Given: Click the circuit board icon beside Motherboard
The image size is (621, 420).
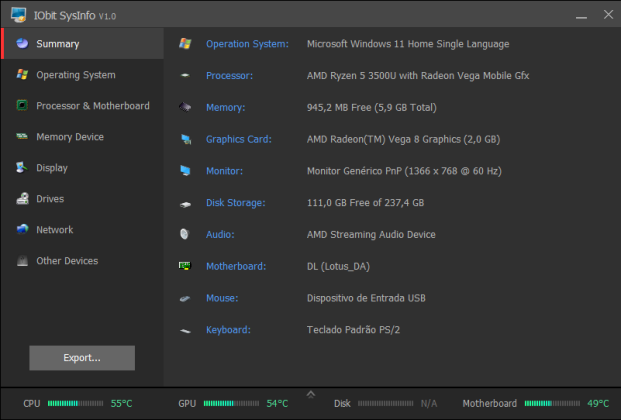Looking at the screenshot, I should pos(185,266).
